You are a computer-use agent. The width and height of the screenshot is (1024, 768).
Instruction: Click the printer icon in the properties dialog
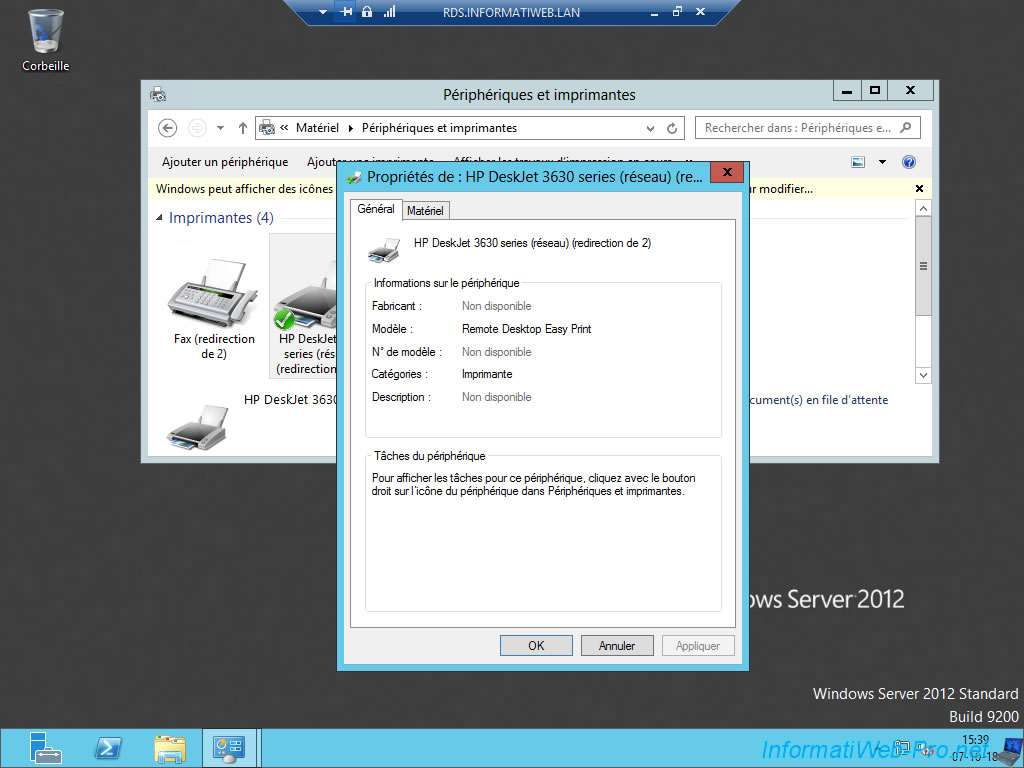coord(384,249)
